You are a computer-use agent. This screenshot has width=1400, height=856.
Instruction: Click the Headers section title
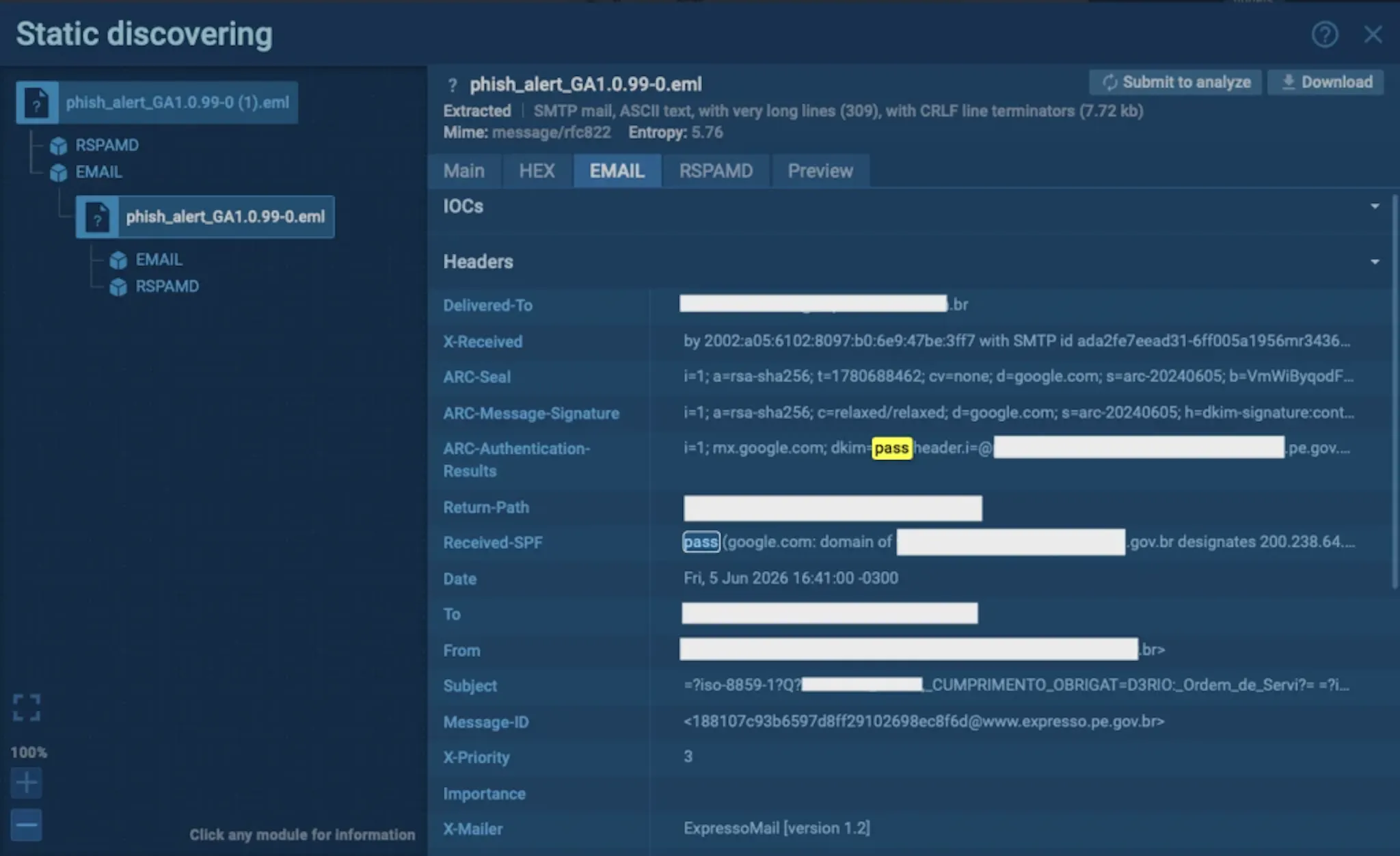point(478,261)
